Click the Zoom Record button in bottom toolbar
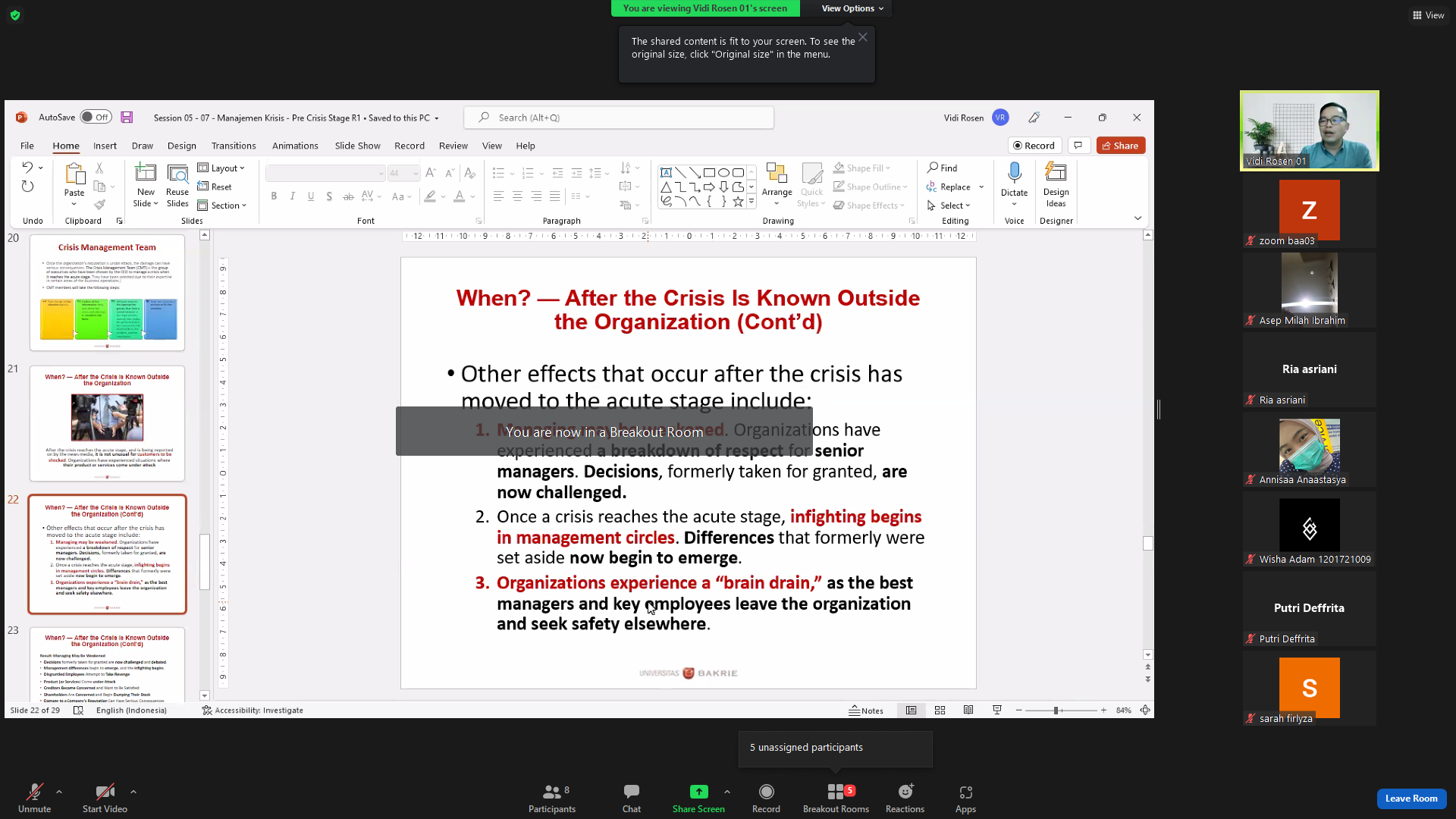1456x819 pixels. click(766, 798)
